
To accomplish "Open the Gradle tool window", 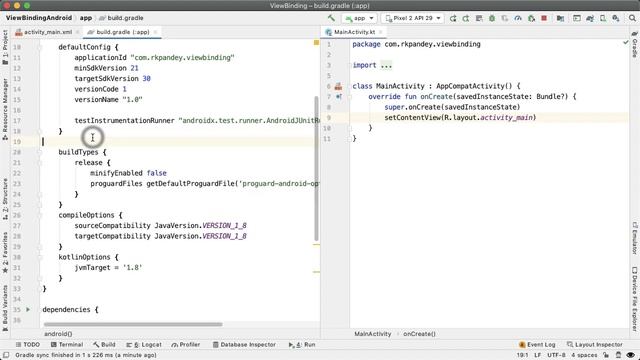I will [x=635, y=45].
